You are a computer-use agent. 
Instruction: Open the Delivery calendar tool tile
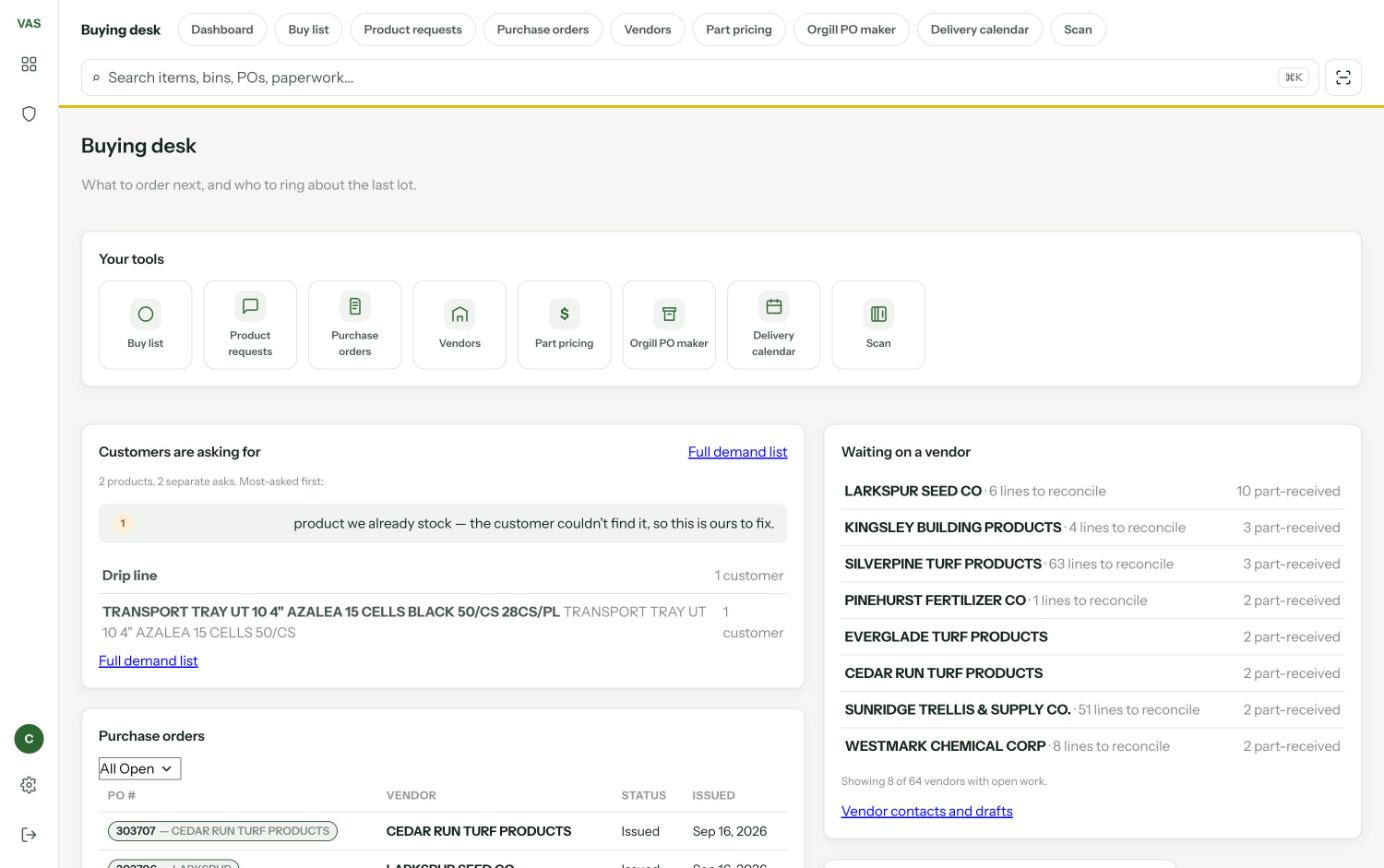tap(774, 325)
